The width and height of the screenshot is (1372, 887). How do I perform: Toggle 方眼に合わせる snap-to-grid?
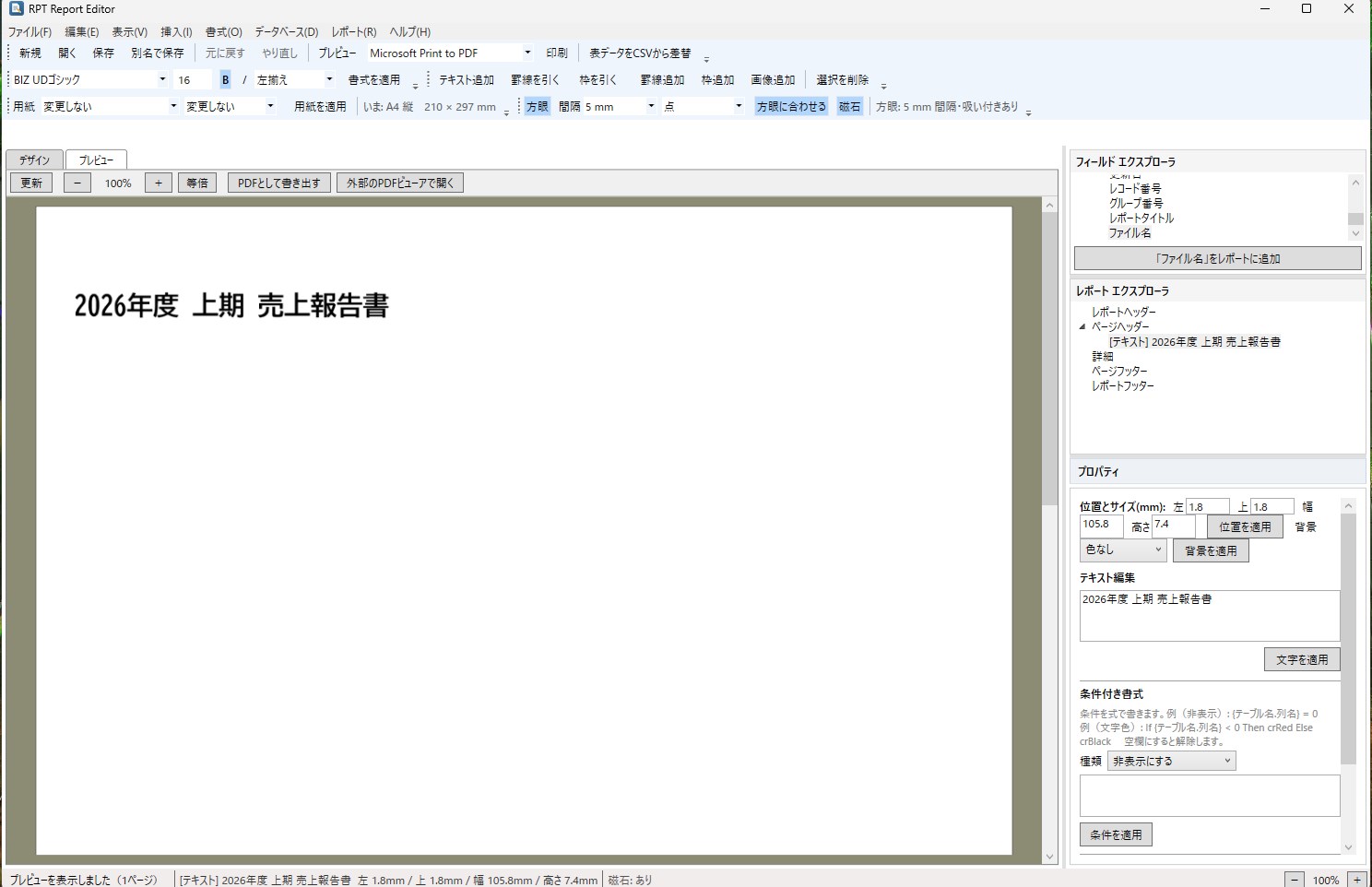(x=791, y=107)
